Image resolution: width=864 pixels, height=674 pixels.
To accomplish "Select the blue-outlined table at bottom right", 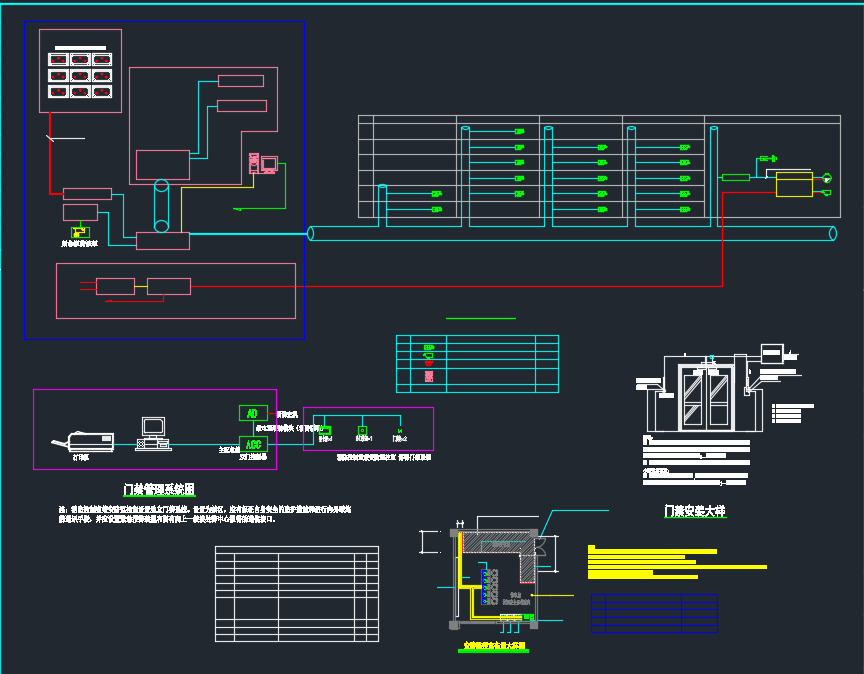I will tap(654, 613).
